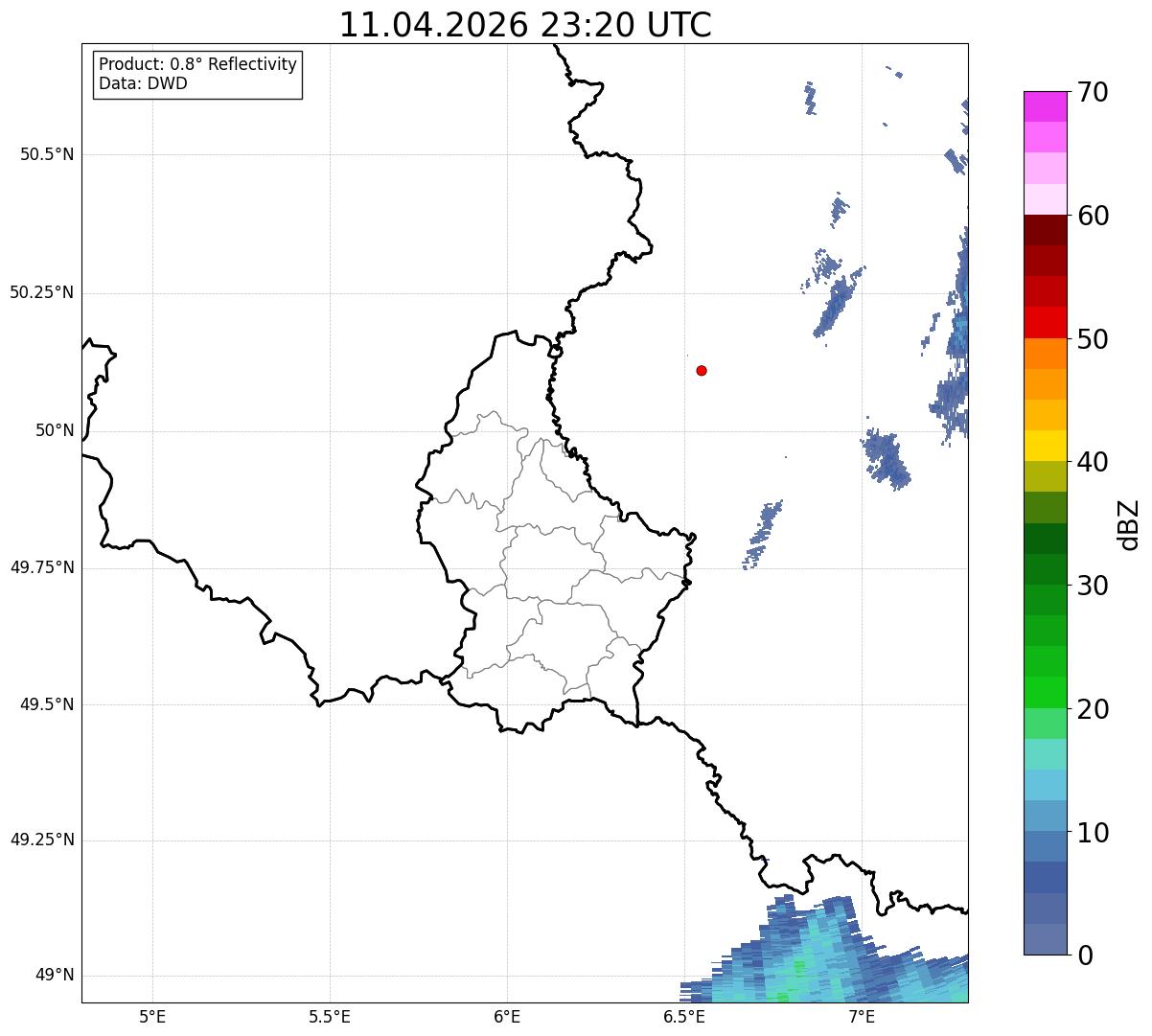Click the 5.5°E longitude label
This screenshot has width=1152, height=1036.
[x=330, y=1017]
